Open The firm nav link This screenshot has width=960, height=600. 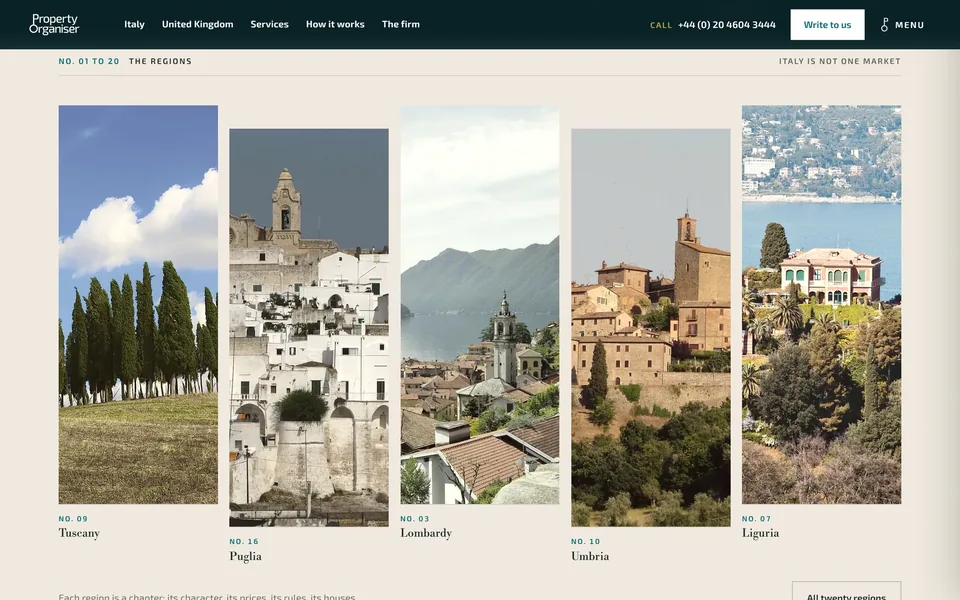point(400,24)
